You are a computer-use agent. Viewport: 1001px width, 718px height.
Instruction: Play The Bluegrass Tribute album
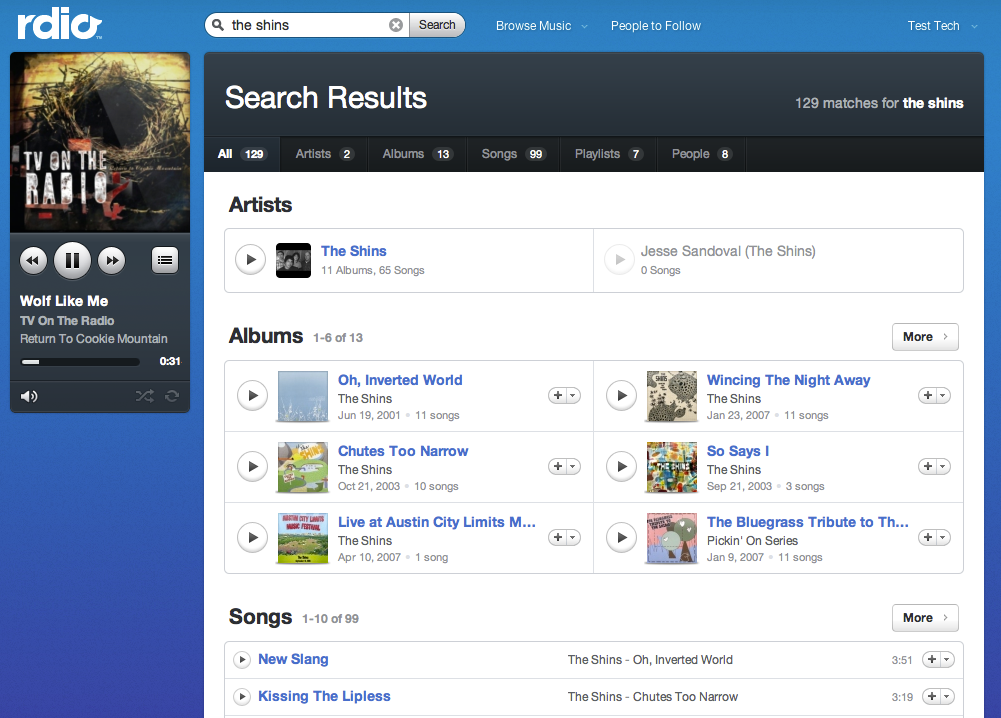621,537
